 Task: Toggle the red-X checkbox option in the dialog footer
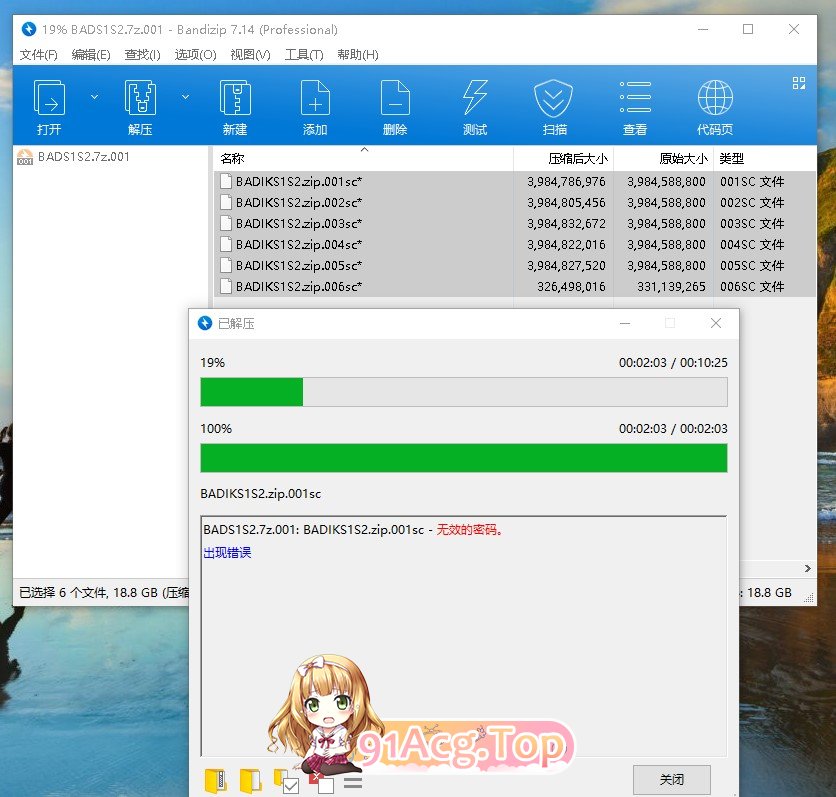(322, 781)
